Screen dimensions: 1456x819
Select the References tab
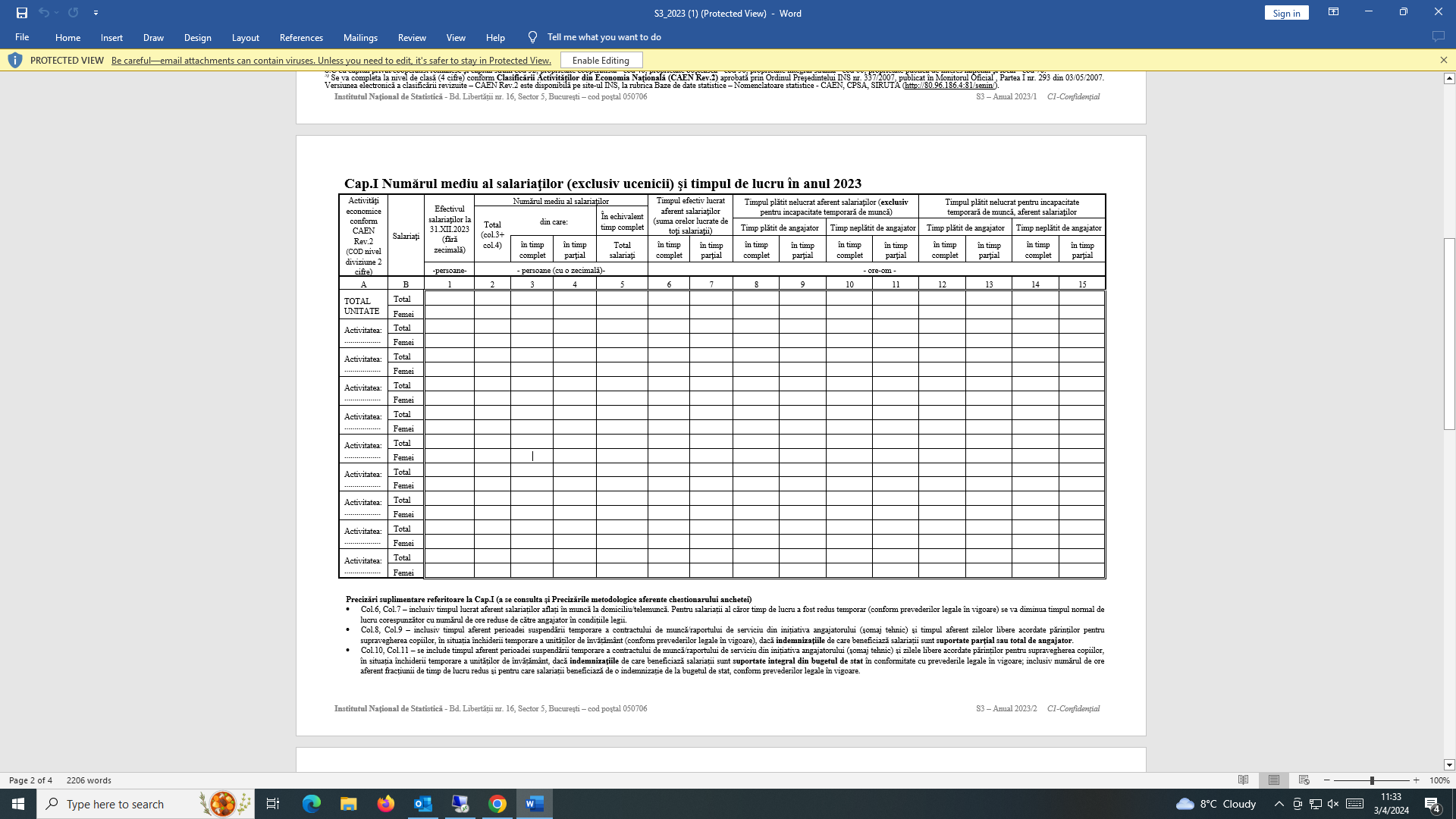301,37
